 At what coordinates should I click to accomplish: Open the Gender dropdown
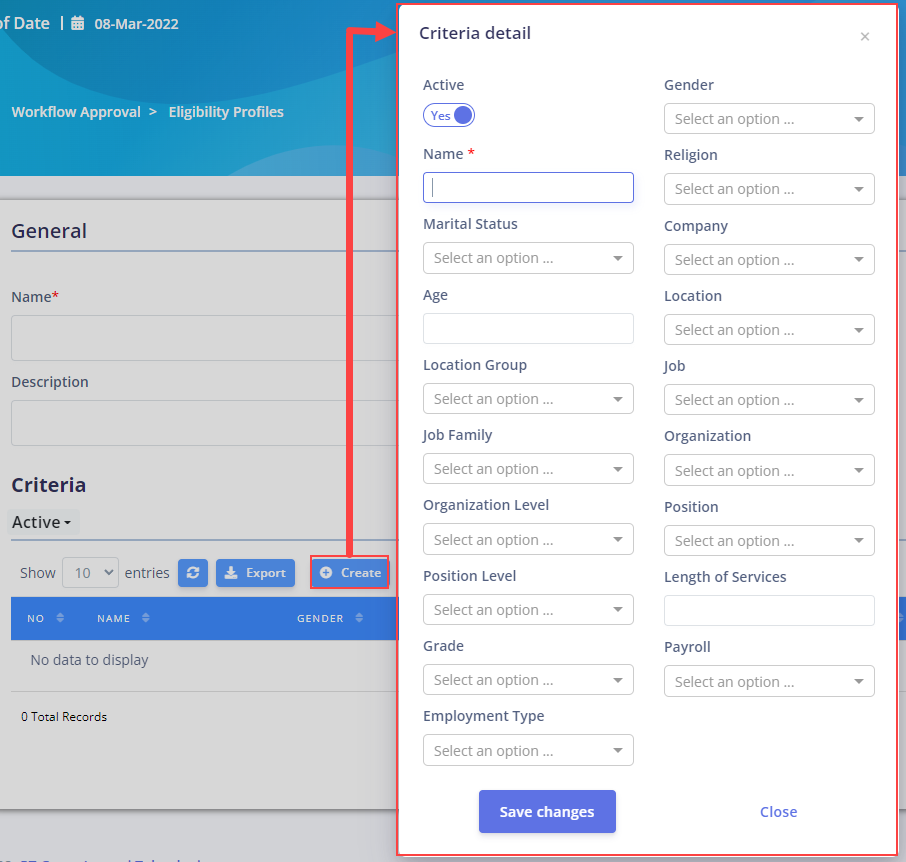pyautogui.click(x=769, y=118)
